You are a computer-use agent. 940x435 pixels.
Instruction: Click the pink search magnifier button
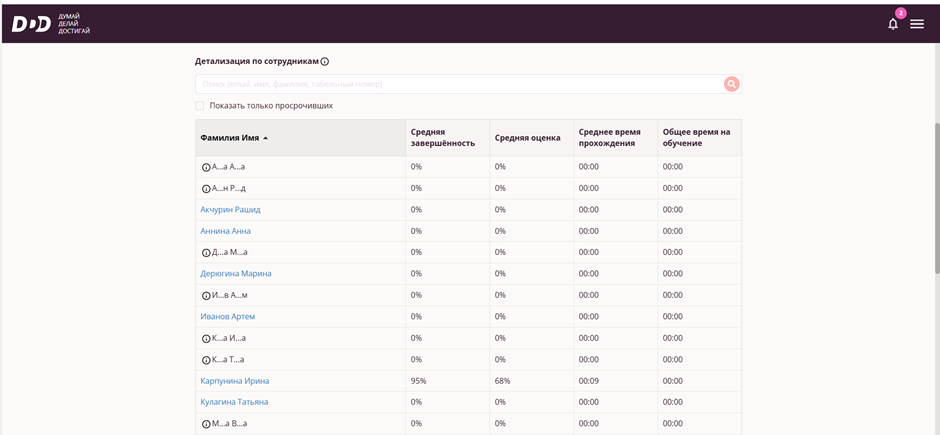[x=732, y=85]
